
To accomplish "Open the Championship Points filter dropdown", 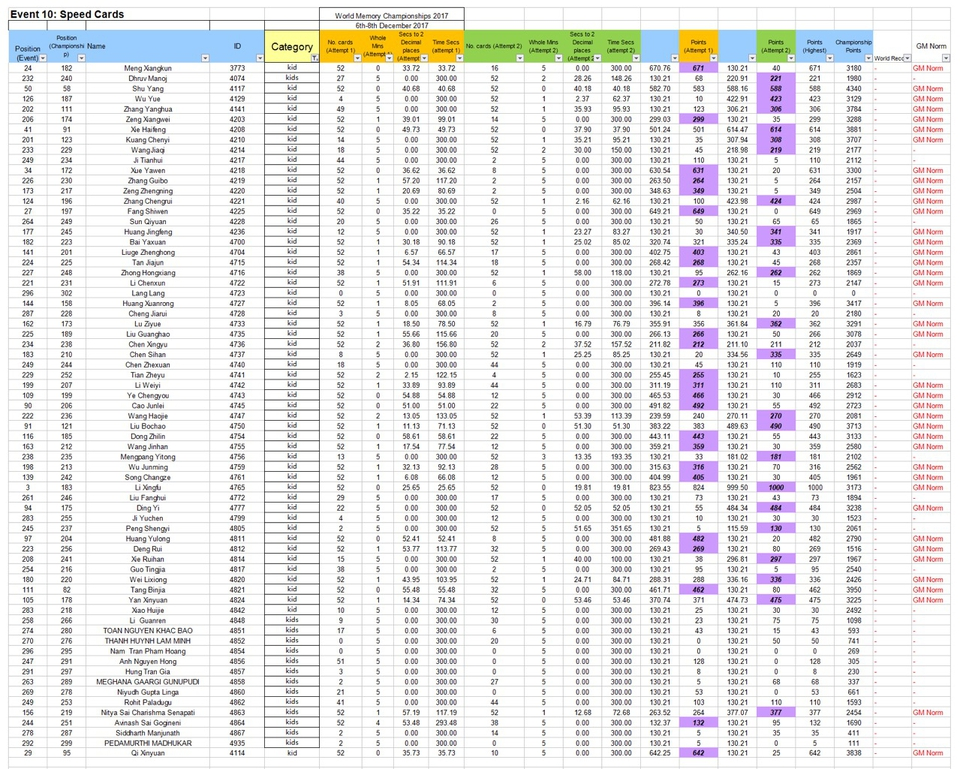I will (x=868, y=58).
